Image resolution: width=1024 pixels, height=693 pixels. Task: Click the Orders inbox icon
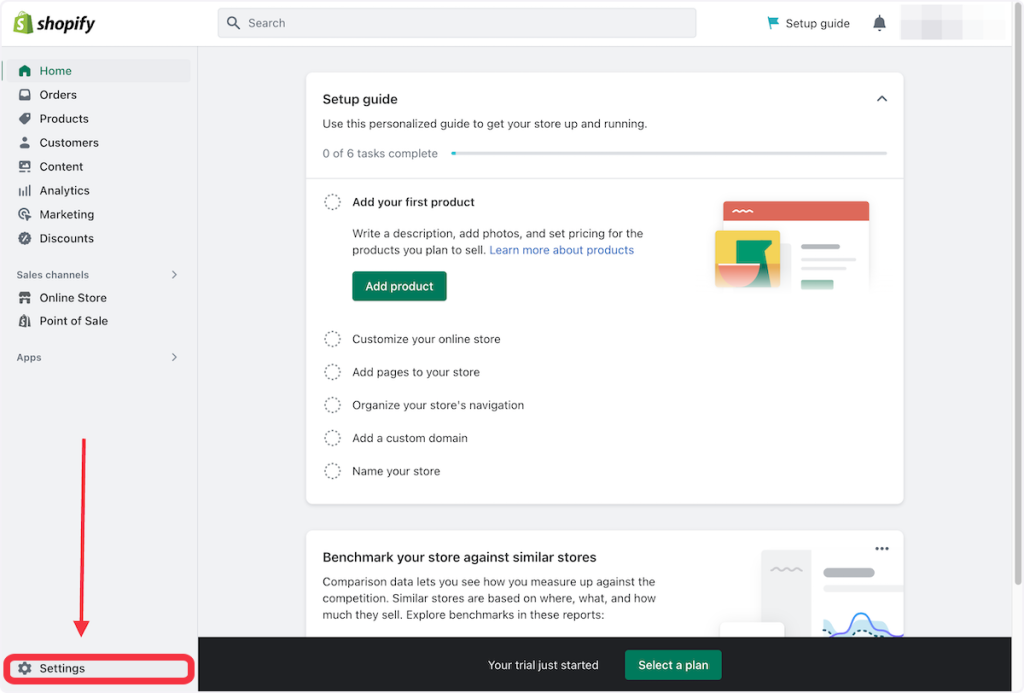point(25,95)
